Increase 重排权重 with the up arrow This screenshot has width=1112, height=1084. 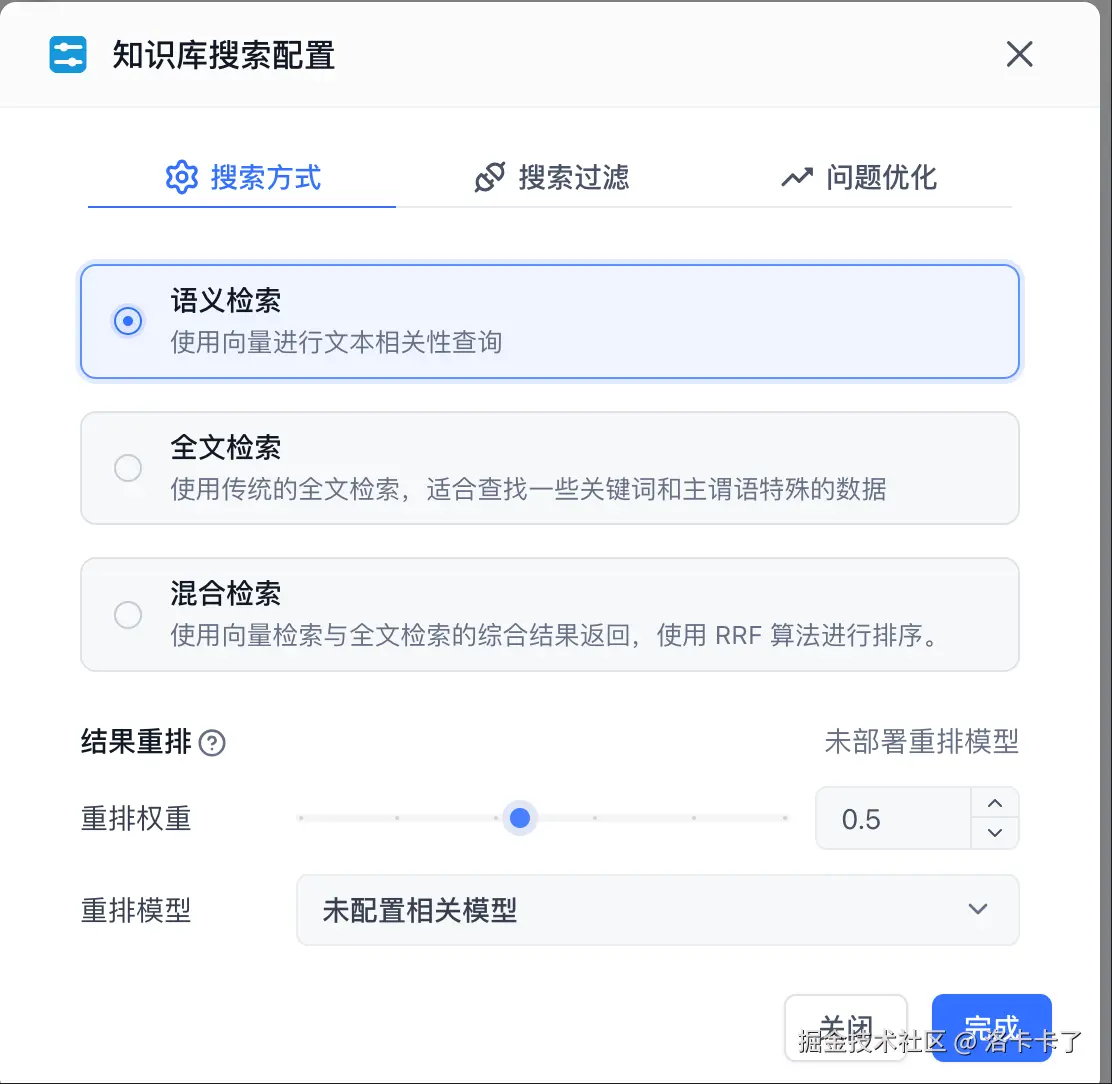click(994, 803)
